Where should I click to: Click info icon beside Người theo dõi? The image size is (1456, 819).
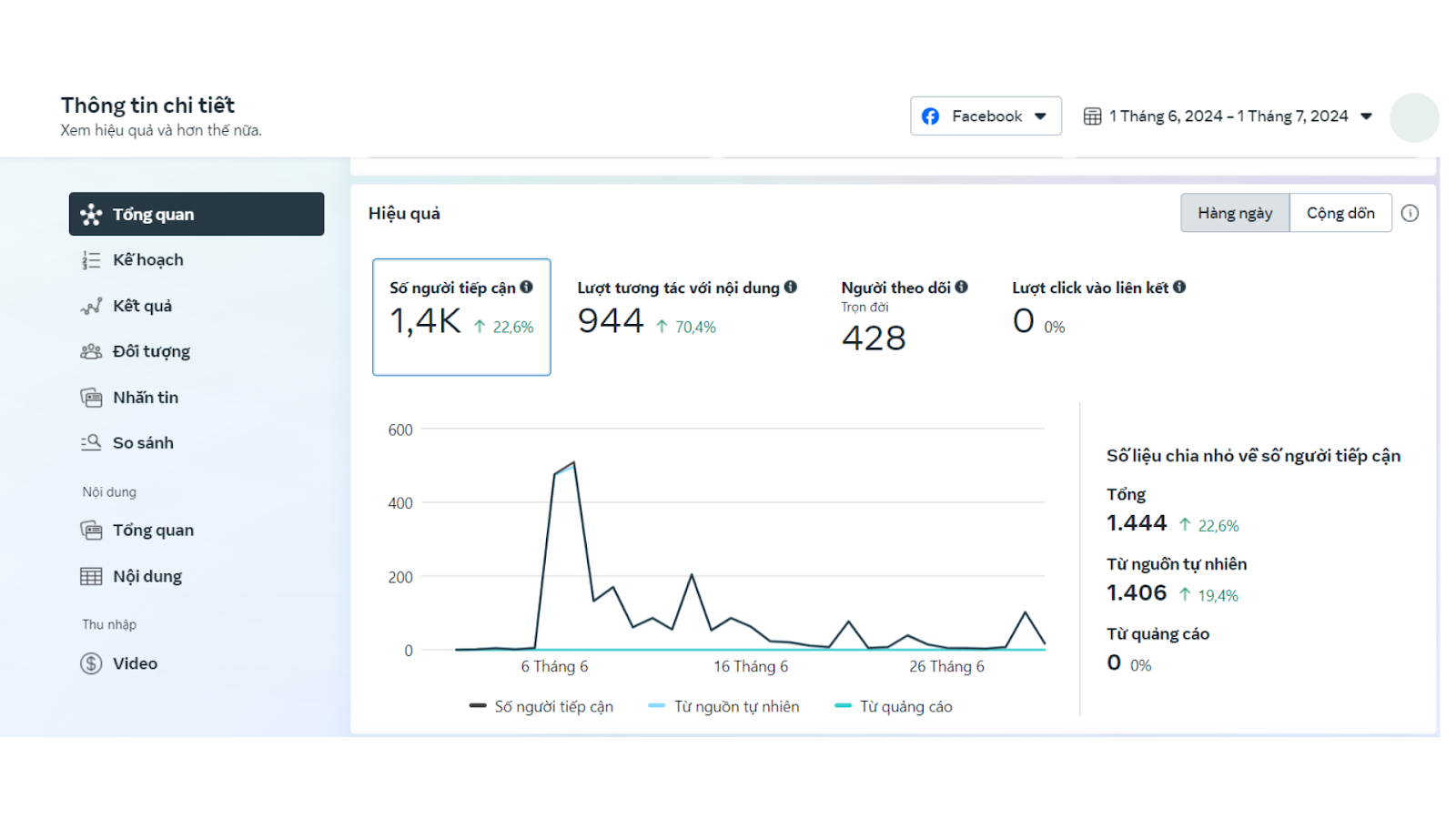pos(961,288)
